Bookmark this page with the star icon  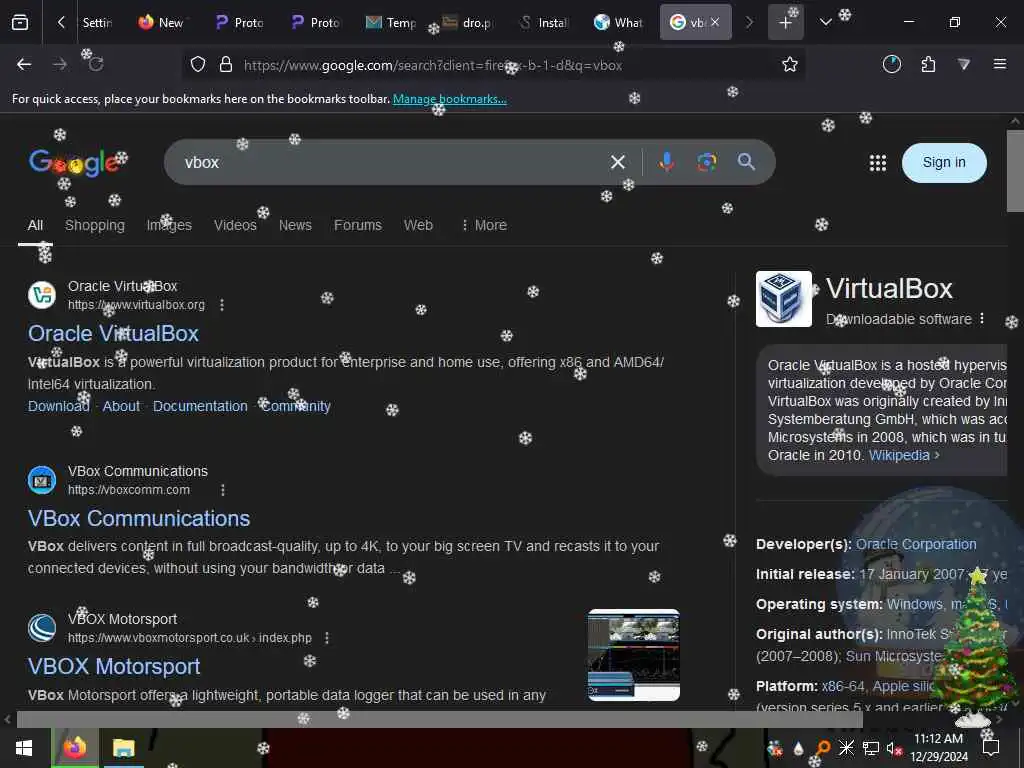(x=790, y=64)
